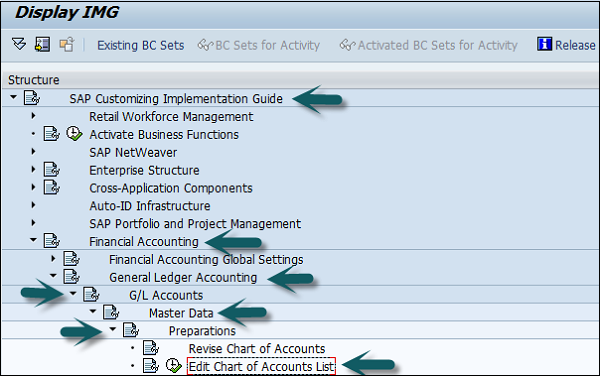This screenshot has width=600, height=376.
Task: Collapse the Financial Accounting node
Action: [x=33, y=240]
